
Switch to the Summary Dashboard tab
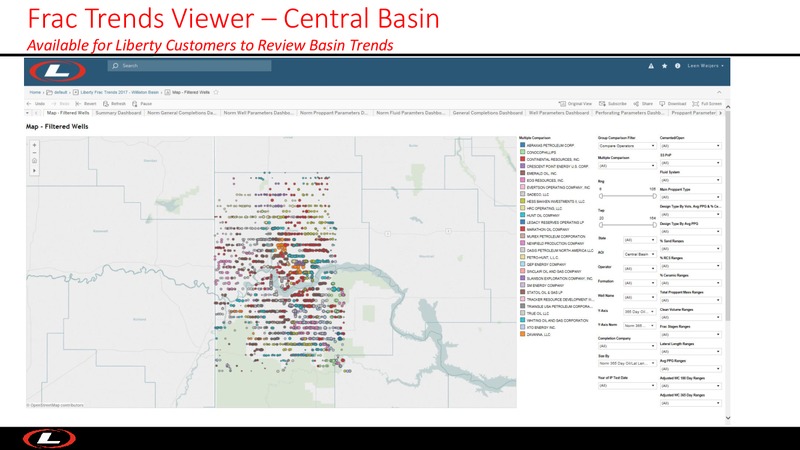pyautogui.click(x=118, y=113)
